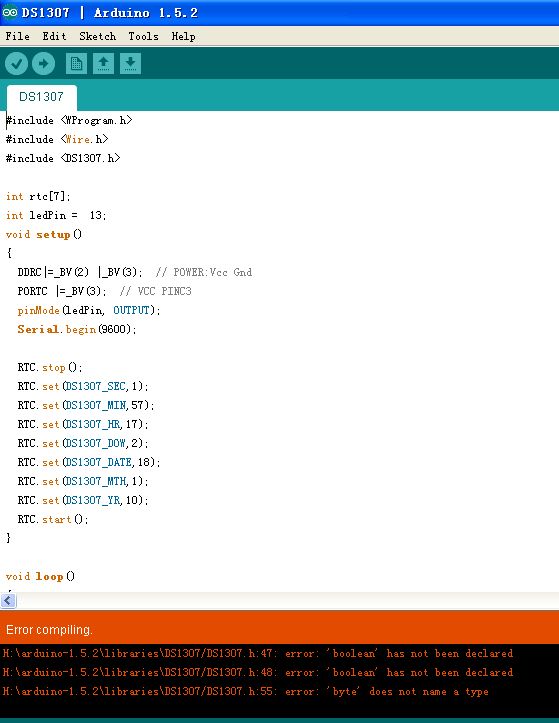This screenshot has width=559, height=723.
Task: Save sketch with the Save icon
Action: click(x=131, y=63)
